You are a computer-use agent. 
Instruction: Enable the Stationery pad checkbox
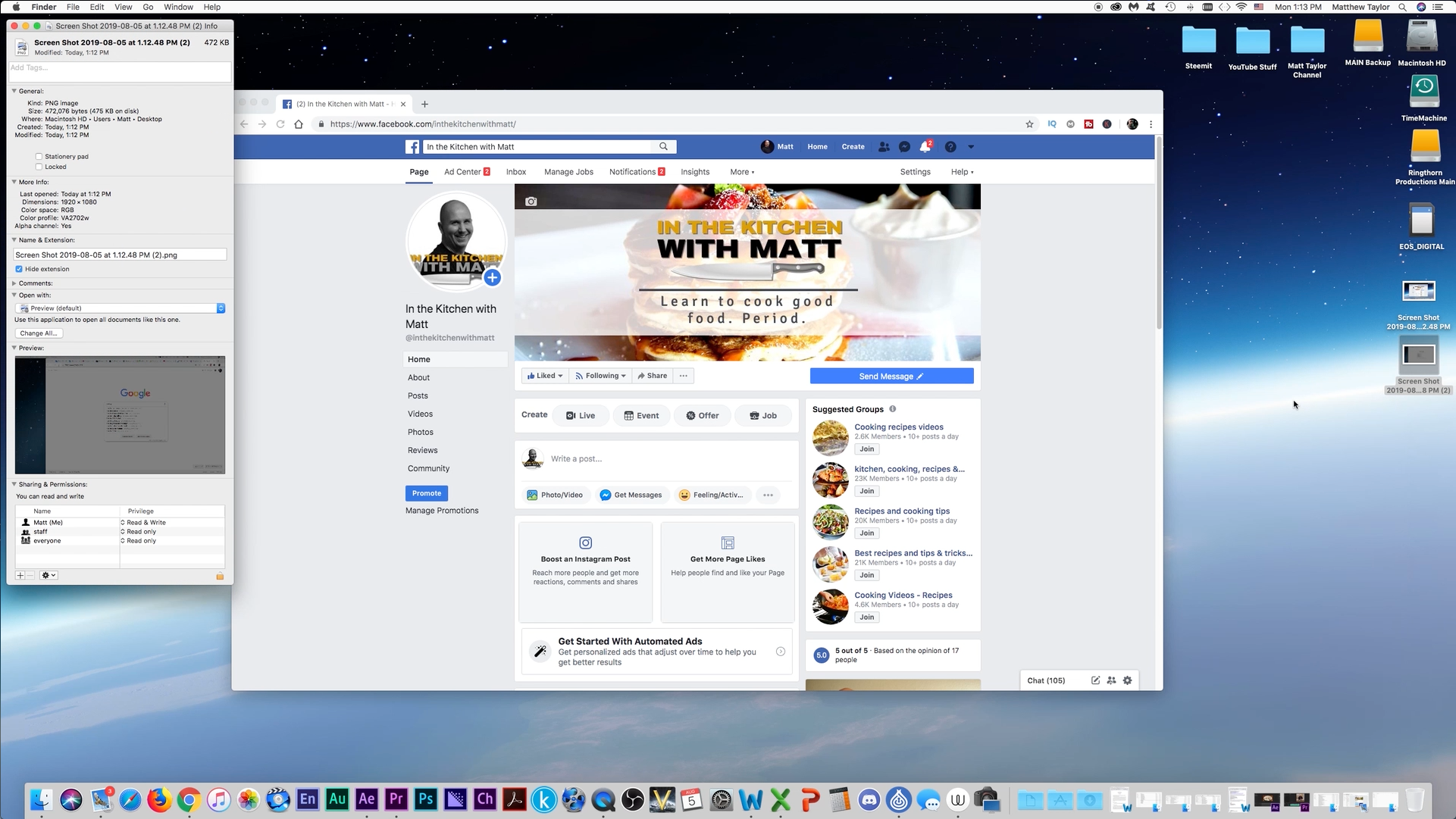pos(38,156)
